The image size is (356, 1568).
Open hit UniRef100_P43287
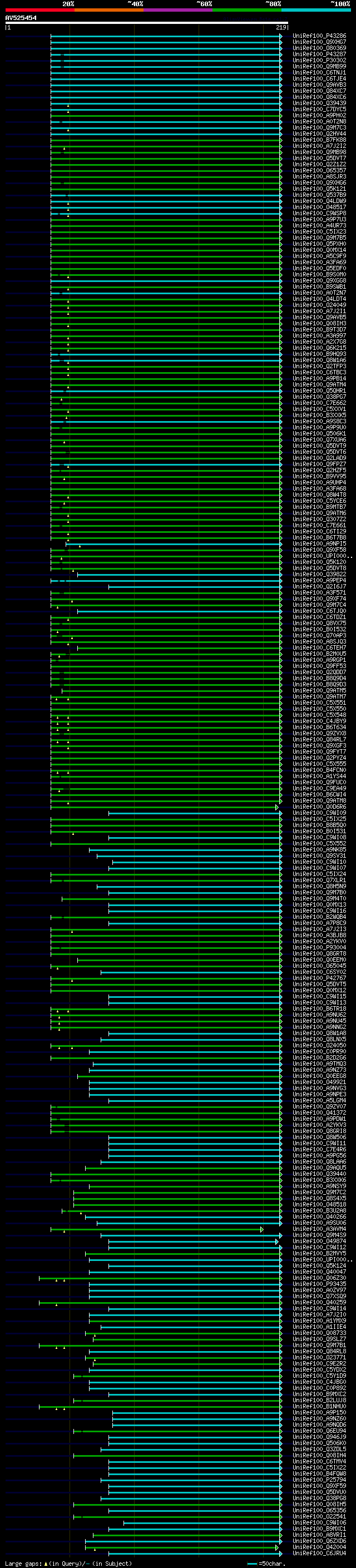point(319,54)
